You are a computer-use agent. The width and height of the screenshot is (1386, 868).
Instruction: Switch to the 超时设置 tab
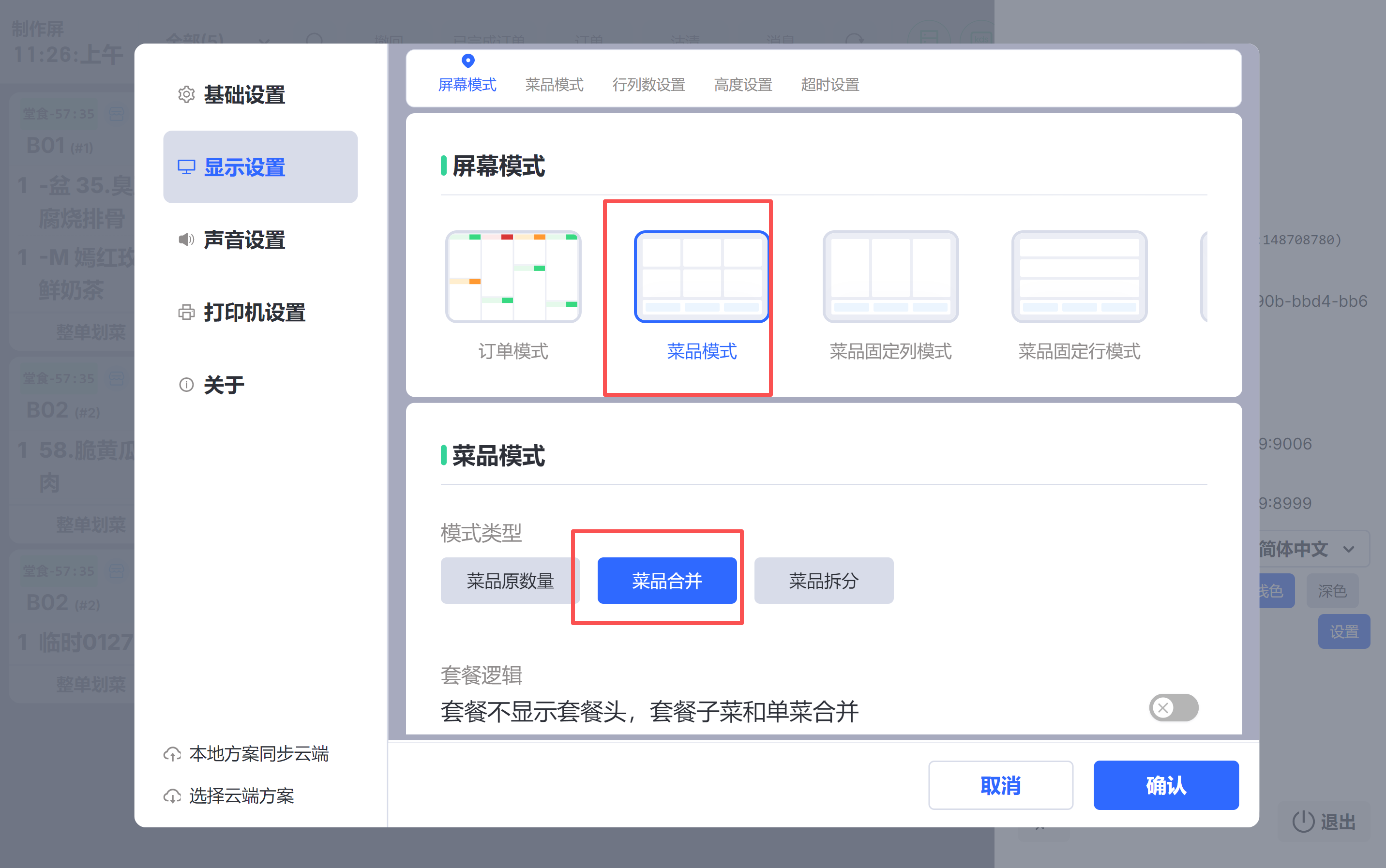pos(829,85)
